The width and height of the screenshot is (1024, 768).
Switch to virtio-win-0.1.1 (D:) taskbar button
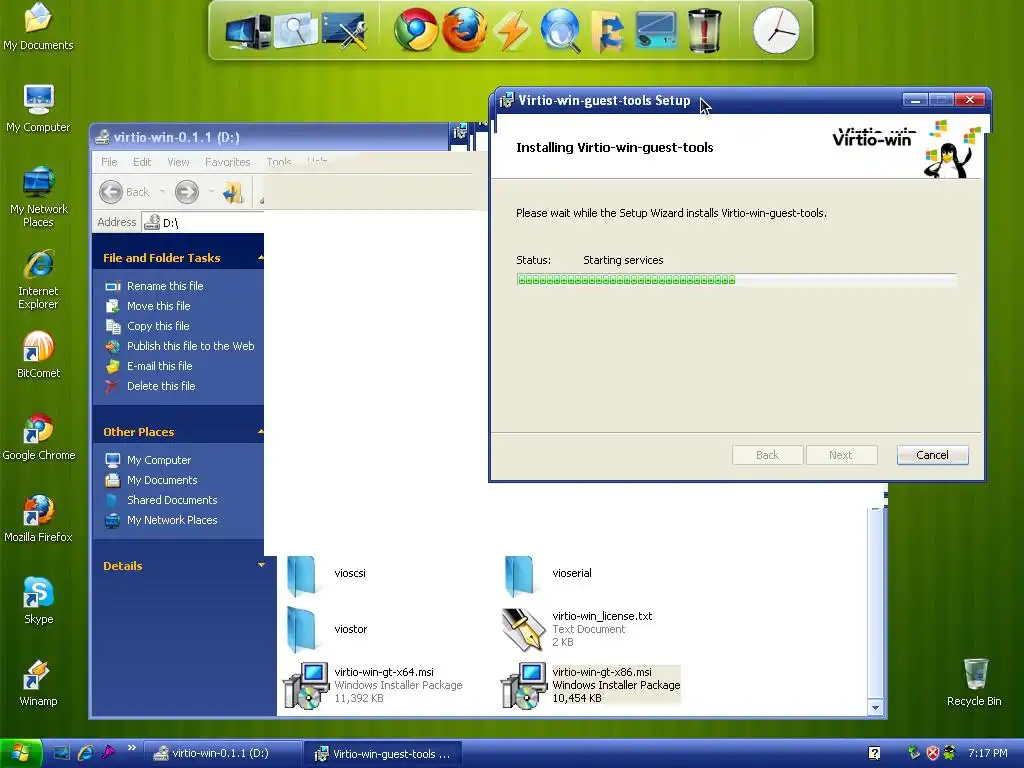222,753
